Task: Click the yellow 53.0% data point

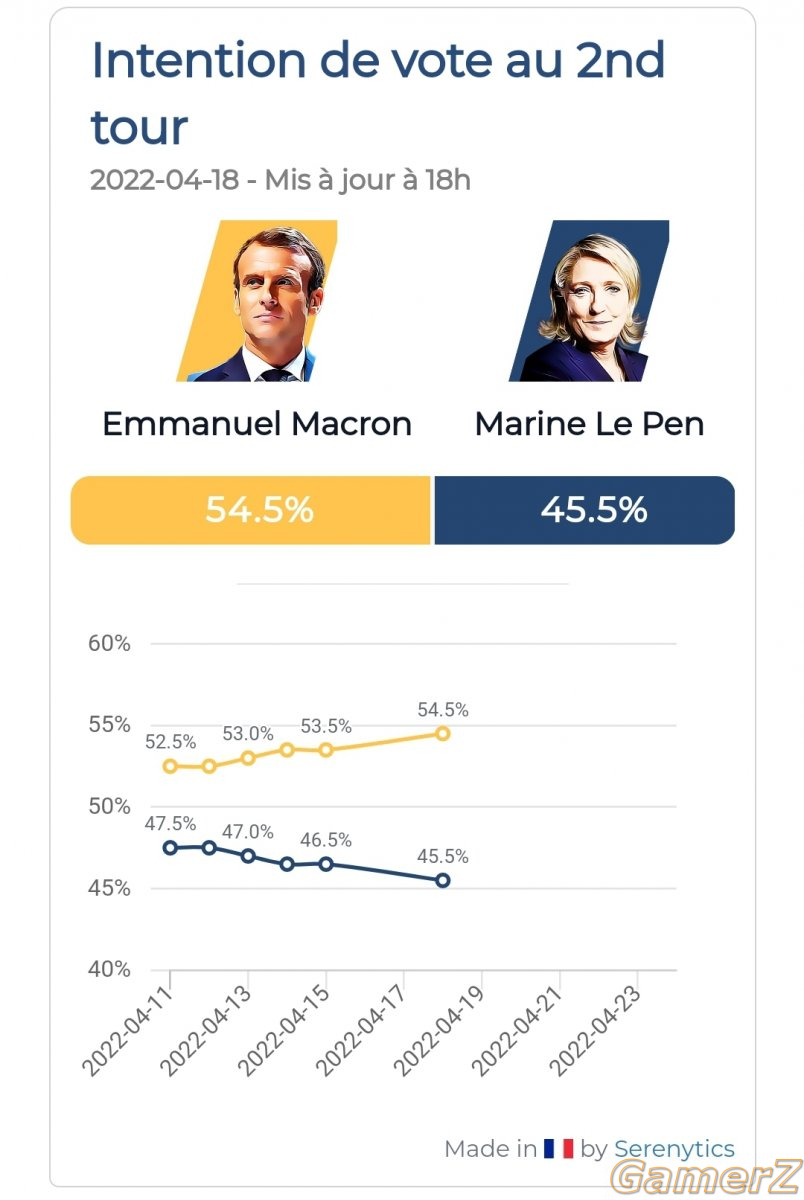Action: point(248,758)
